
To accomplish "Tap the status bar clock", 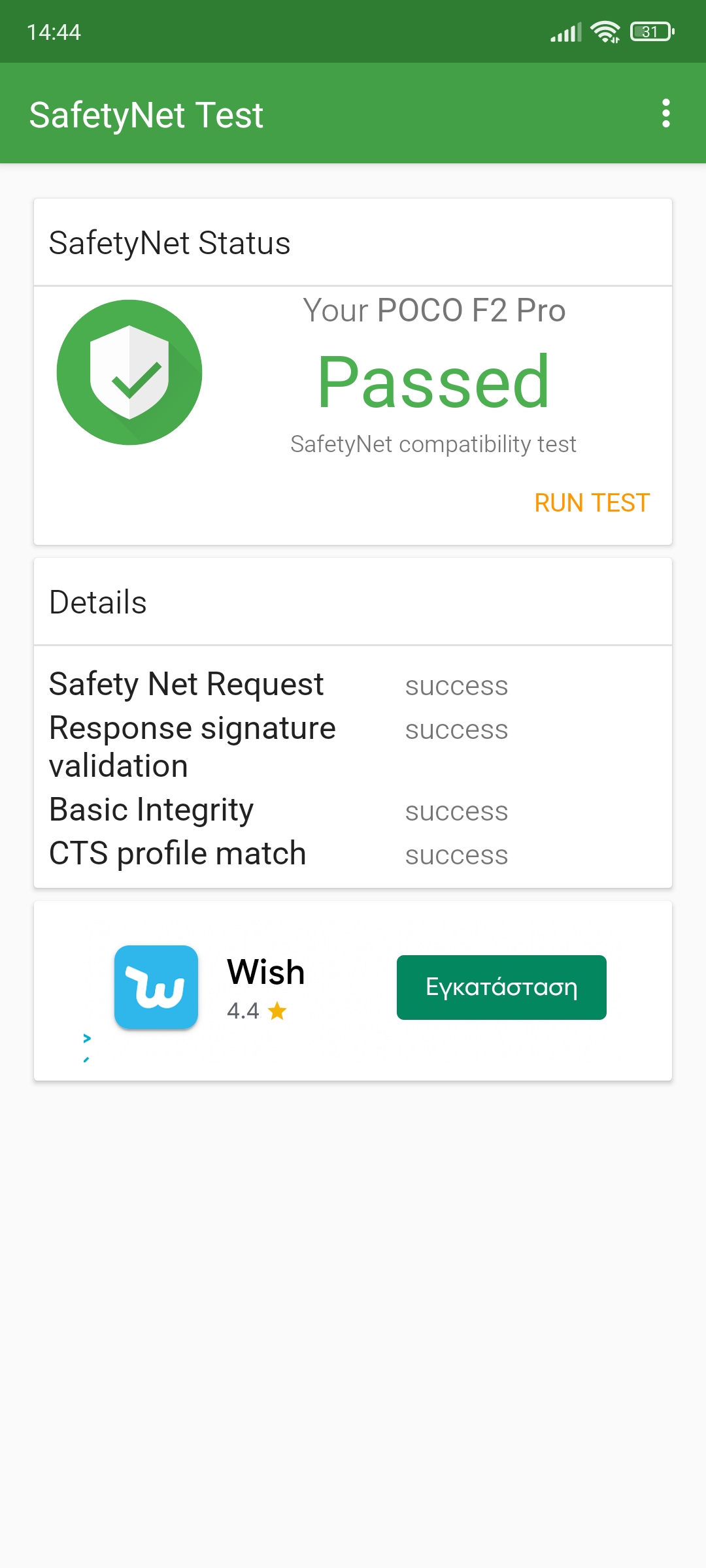I will [54, 32].
